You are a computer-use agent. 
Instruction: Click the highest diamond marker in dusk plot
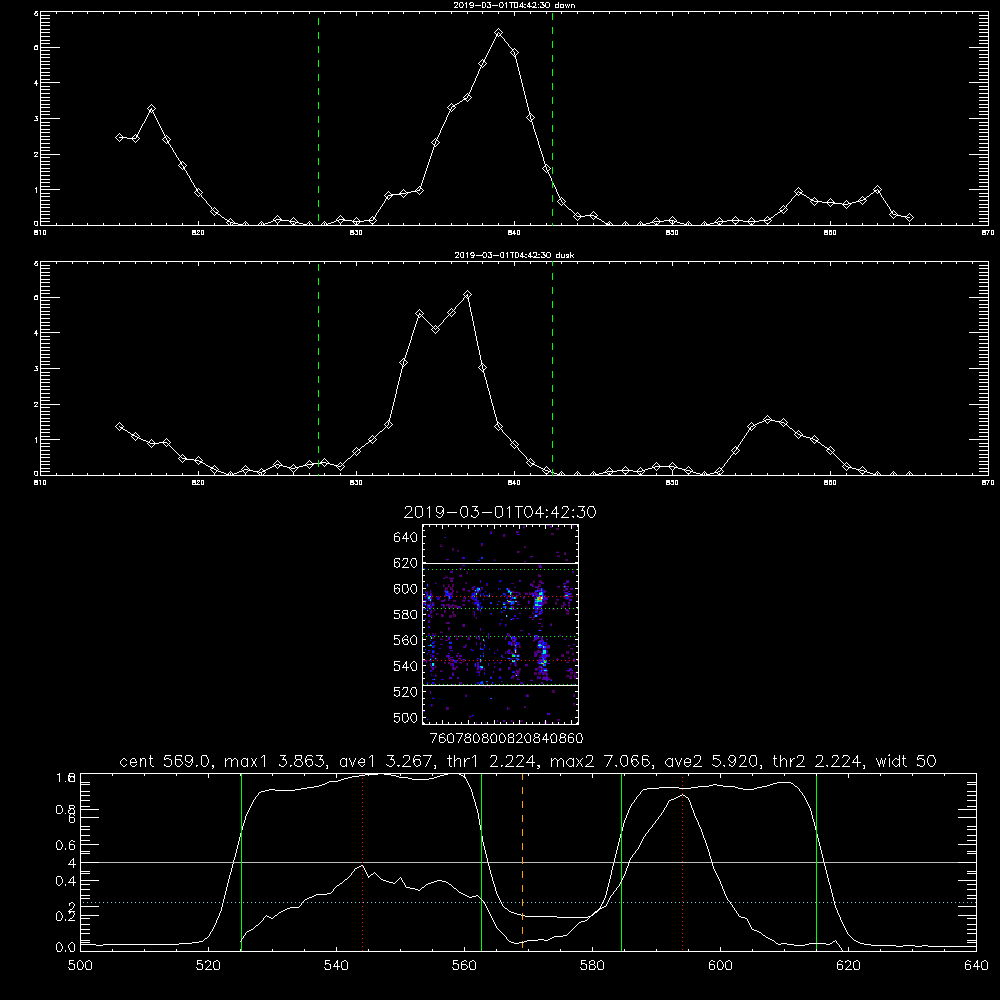[467, 295]
